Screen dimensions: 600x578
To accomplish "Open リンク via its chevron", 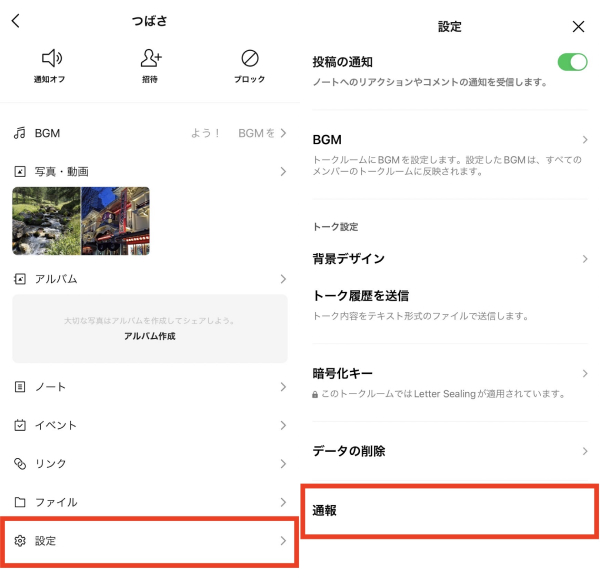I will pyautogui.click(x=283, y=464).
